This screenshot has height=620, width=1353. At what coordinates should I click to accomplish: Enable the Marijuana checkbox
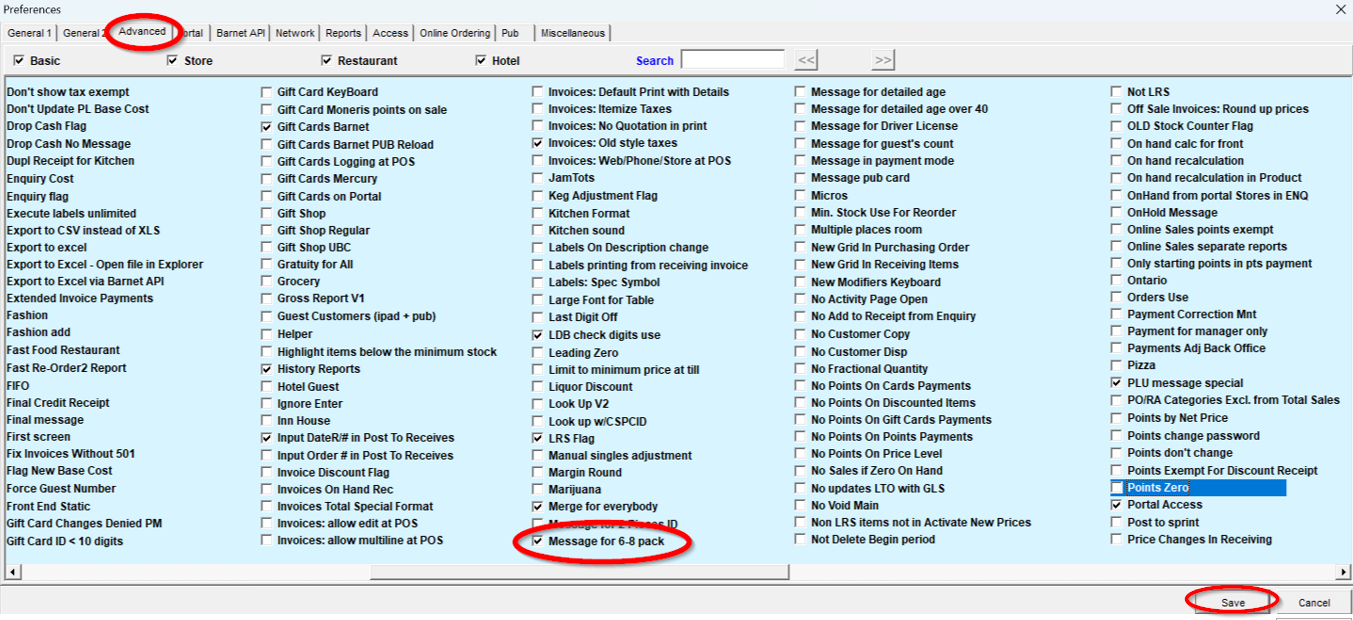(x=538, y=490)
